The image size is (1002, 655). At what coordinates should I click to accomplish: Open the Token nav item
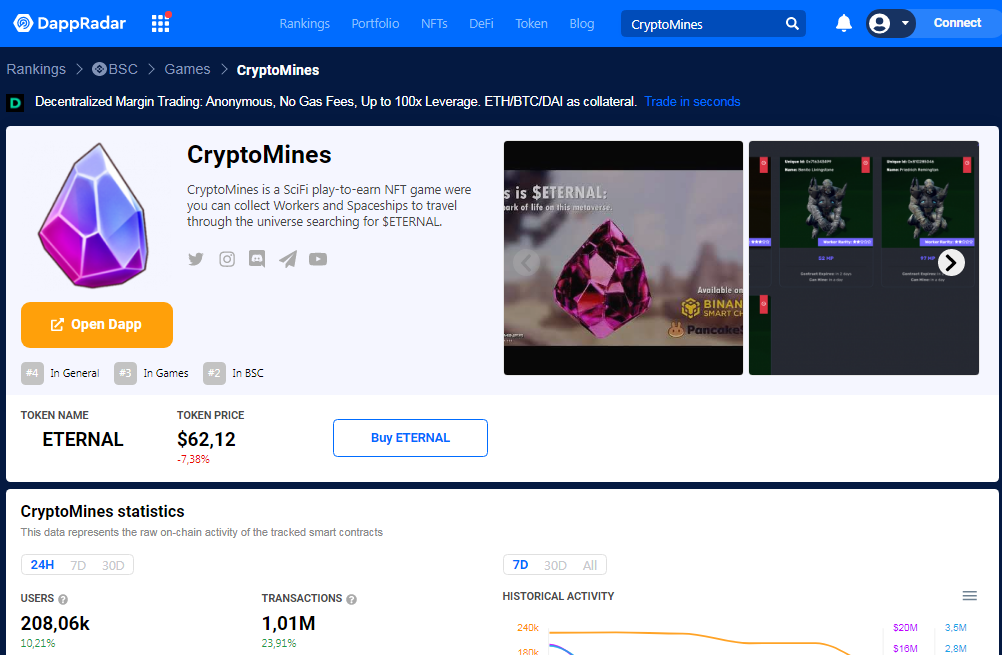531,24
